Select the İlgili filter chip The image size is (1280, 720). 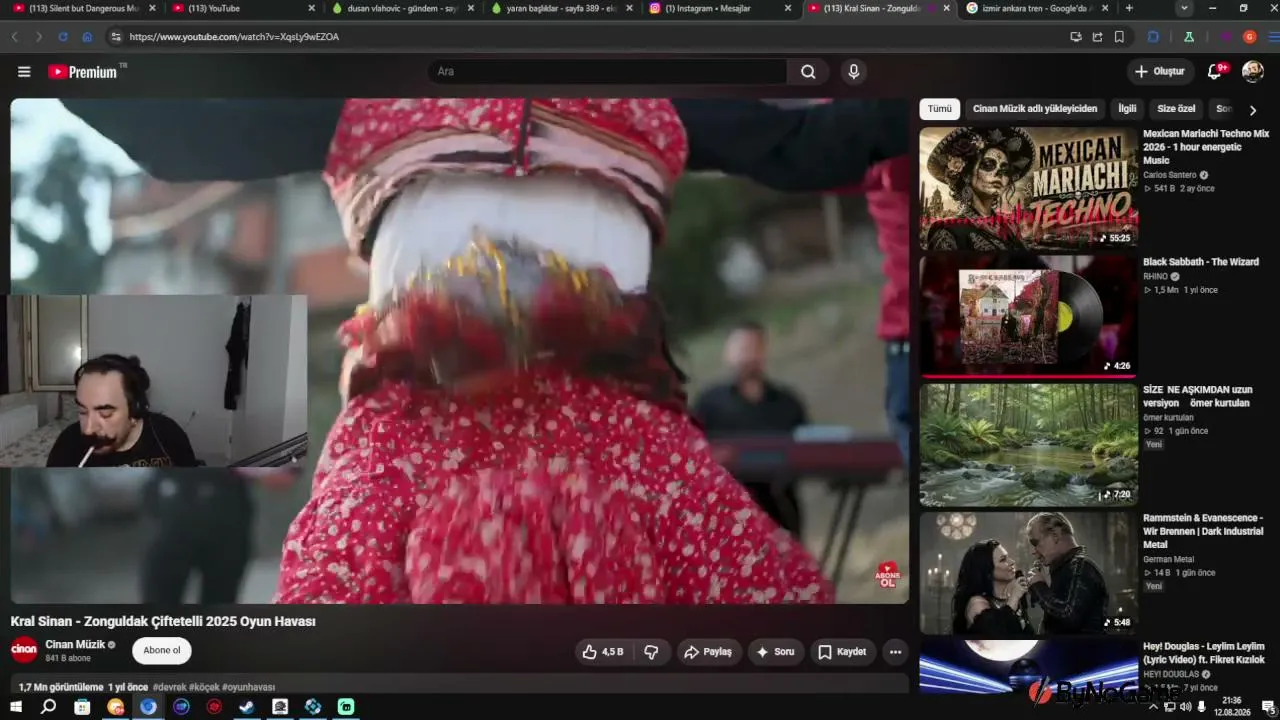[x=1127, y=109]
